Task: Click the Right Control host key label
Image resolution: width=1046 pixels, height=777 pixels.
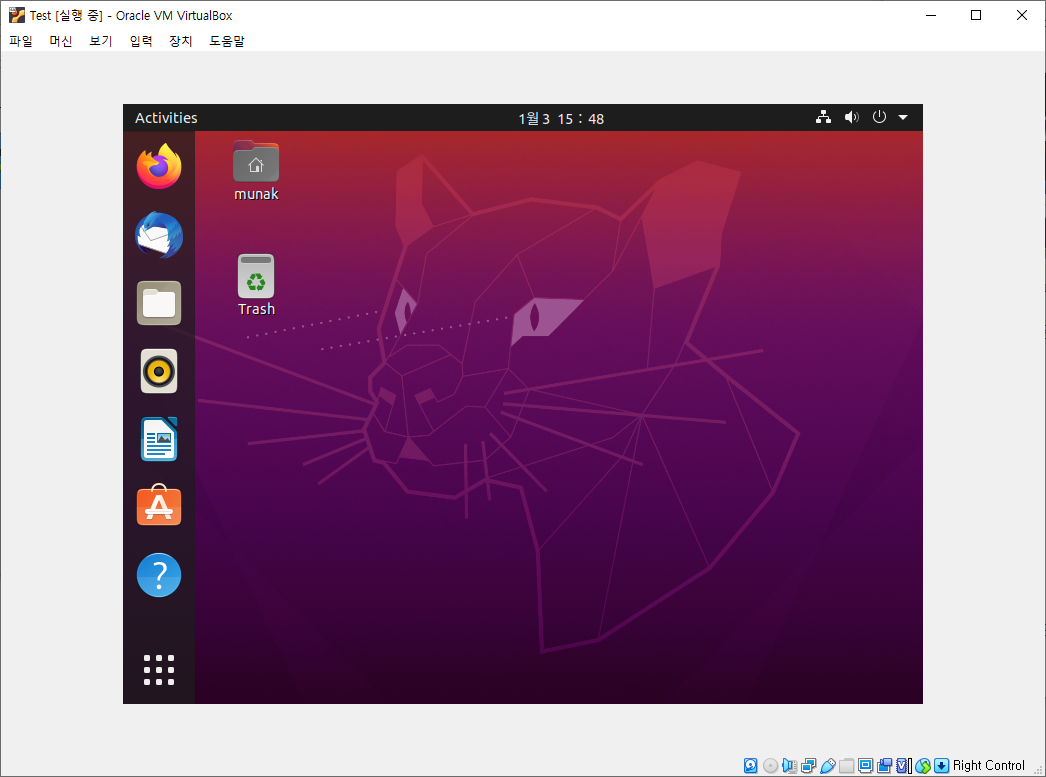Action: pos(989,766)
